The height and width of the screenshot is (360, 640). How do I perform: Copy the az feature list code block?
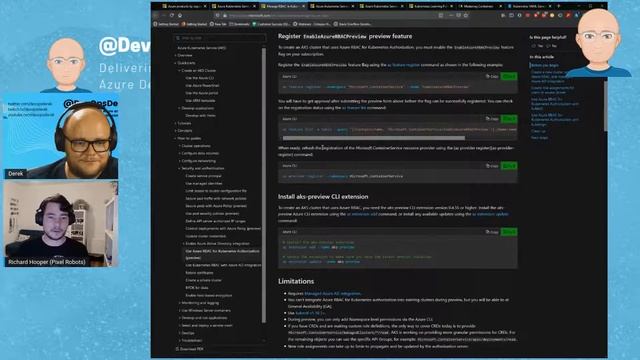click(492, 119)
